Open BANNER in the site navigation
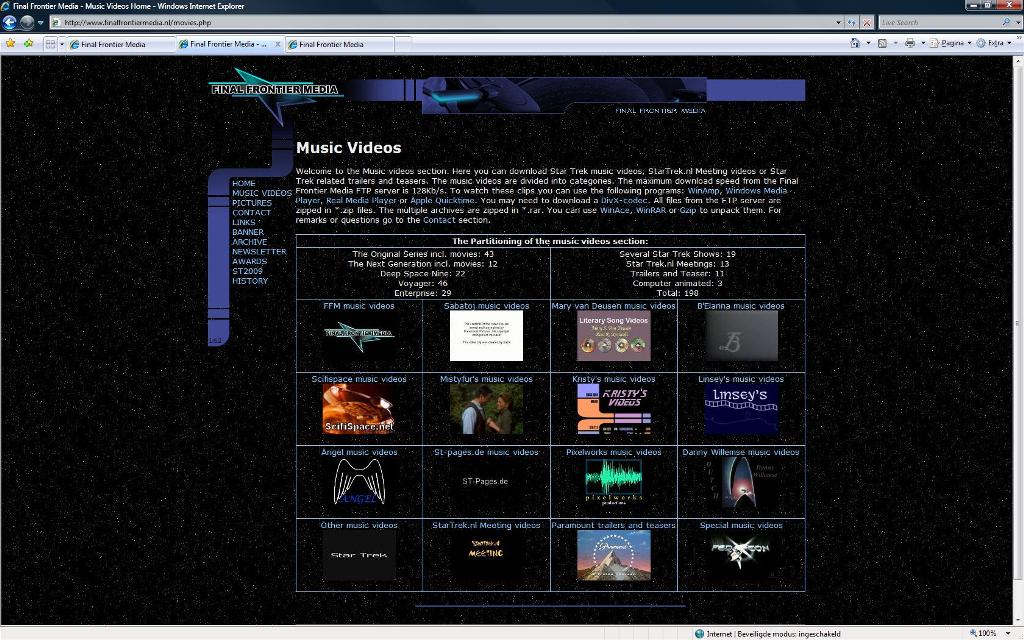Screen dimensions: 1024x640 (x=248, y=232)
